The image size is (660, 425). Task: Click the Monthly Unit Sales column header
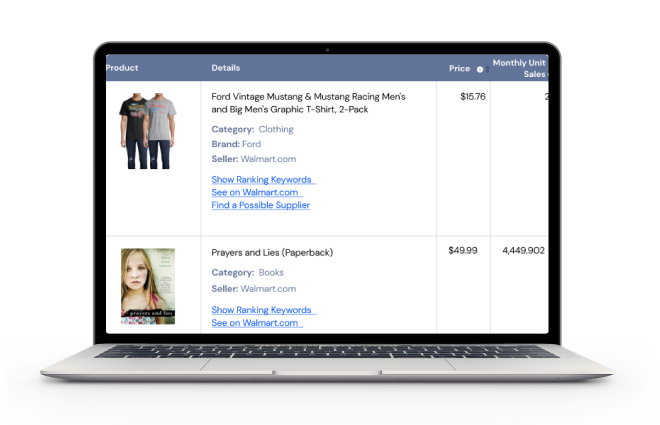point(520,68)
